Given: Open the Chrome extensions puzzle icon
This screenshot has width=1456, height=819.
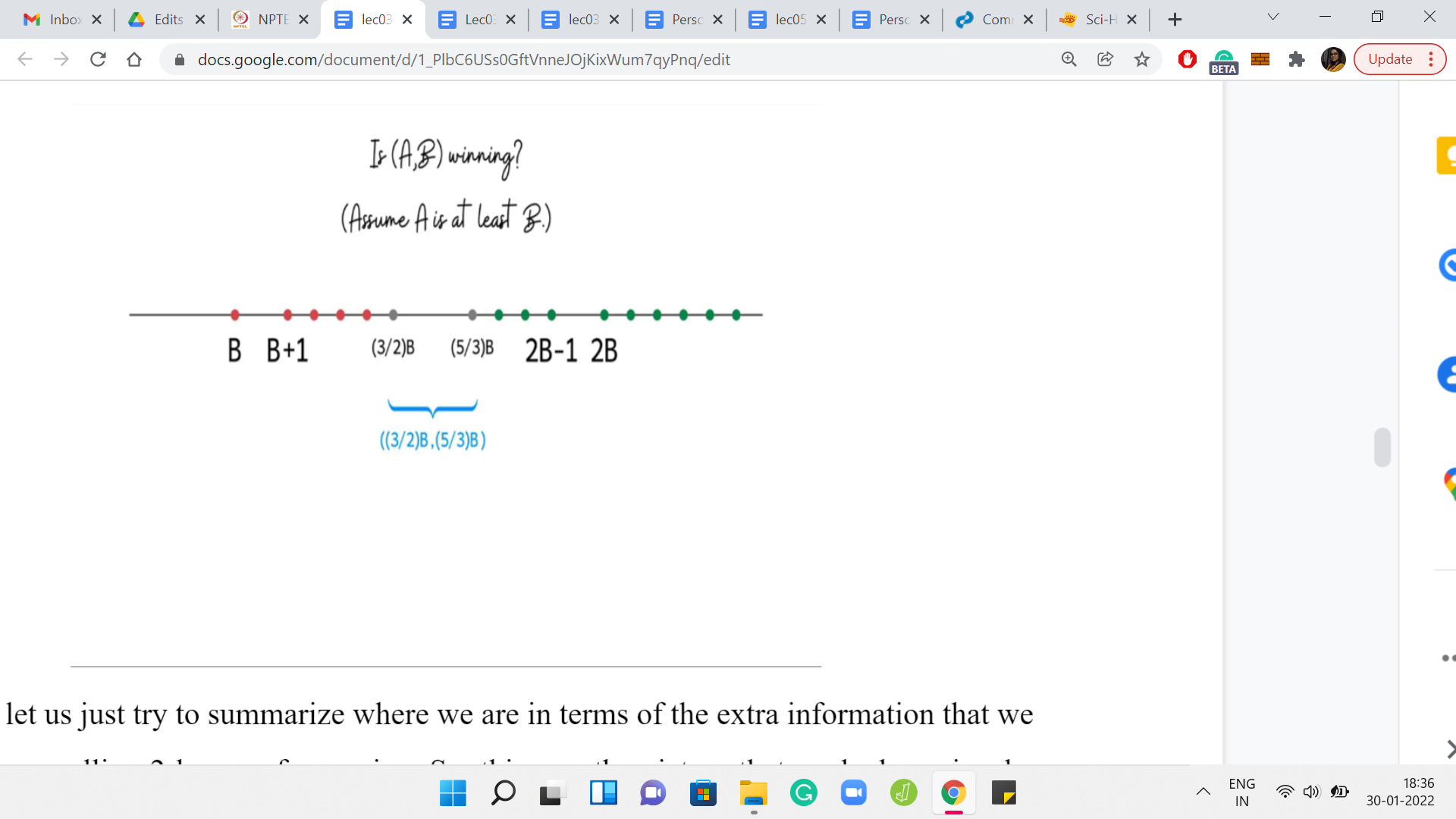Looking at the screenshot, I should pyautogui.click(x=1297, y=59).
